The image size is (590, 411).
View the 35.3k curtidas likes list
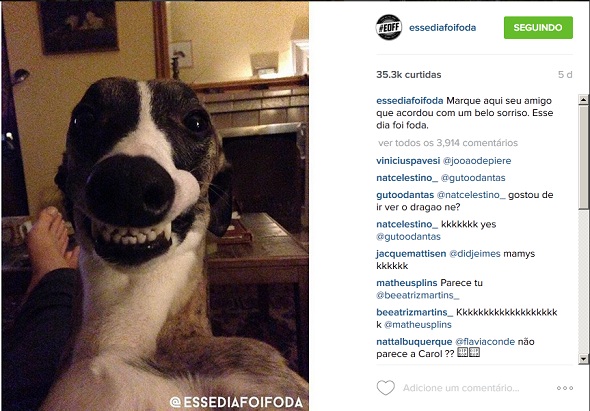tap(409, 75)
